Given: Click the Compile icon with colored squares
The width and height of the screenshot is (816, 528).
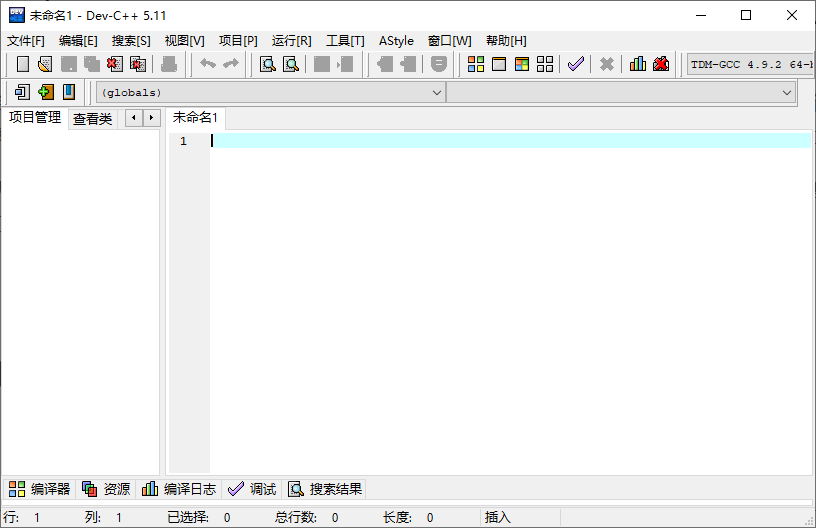Looking at the screenshot, I should click(476, 64).
